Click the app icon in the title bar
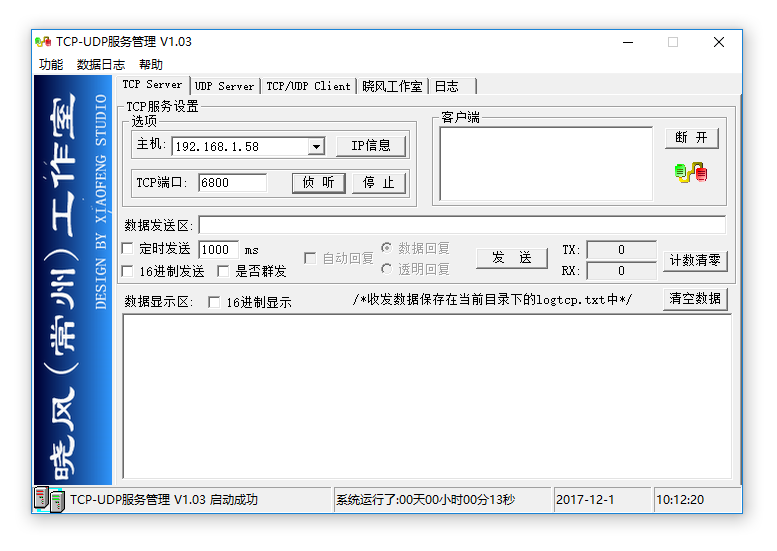 (43, 42)
